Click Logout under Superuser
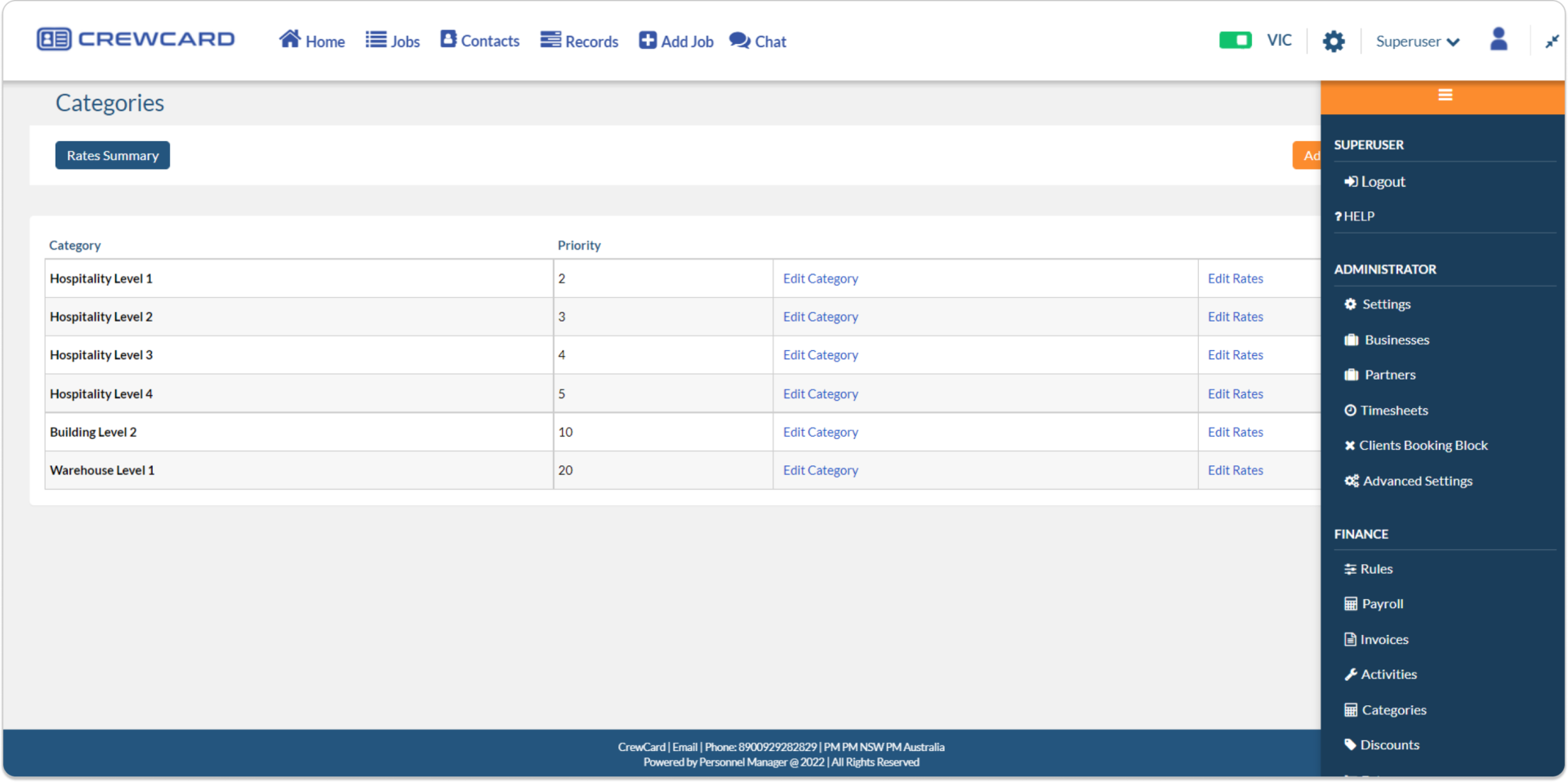 coord(1382,181)
